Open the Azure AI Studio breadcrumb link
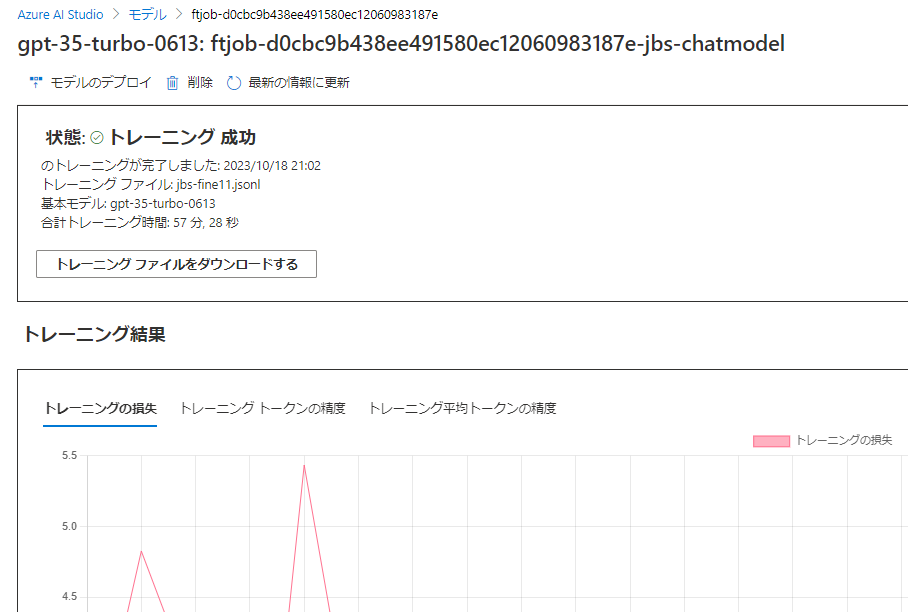This screenshot has width=908, height=612. [60, 14]
